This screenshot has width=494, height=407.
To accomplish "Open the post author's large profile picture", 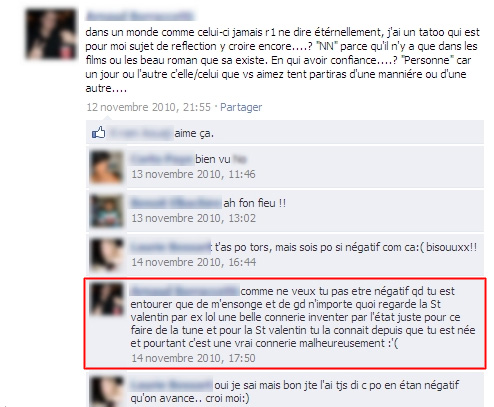I will coord(51,34).
